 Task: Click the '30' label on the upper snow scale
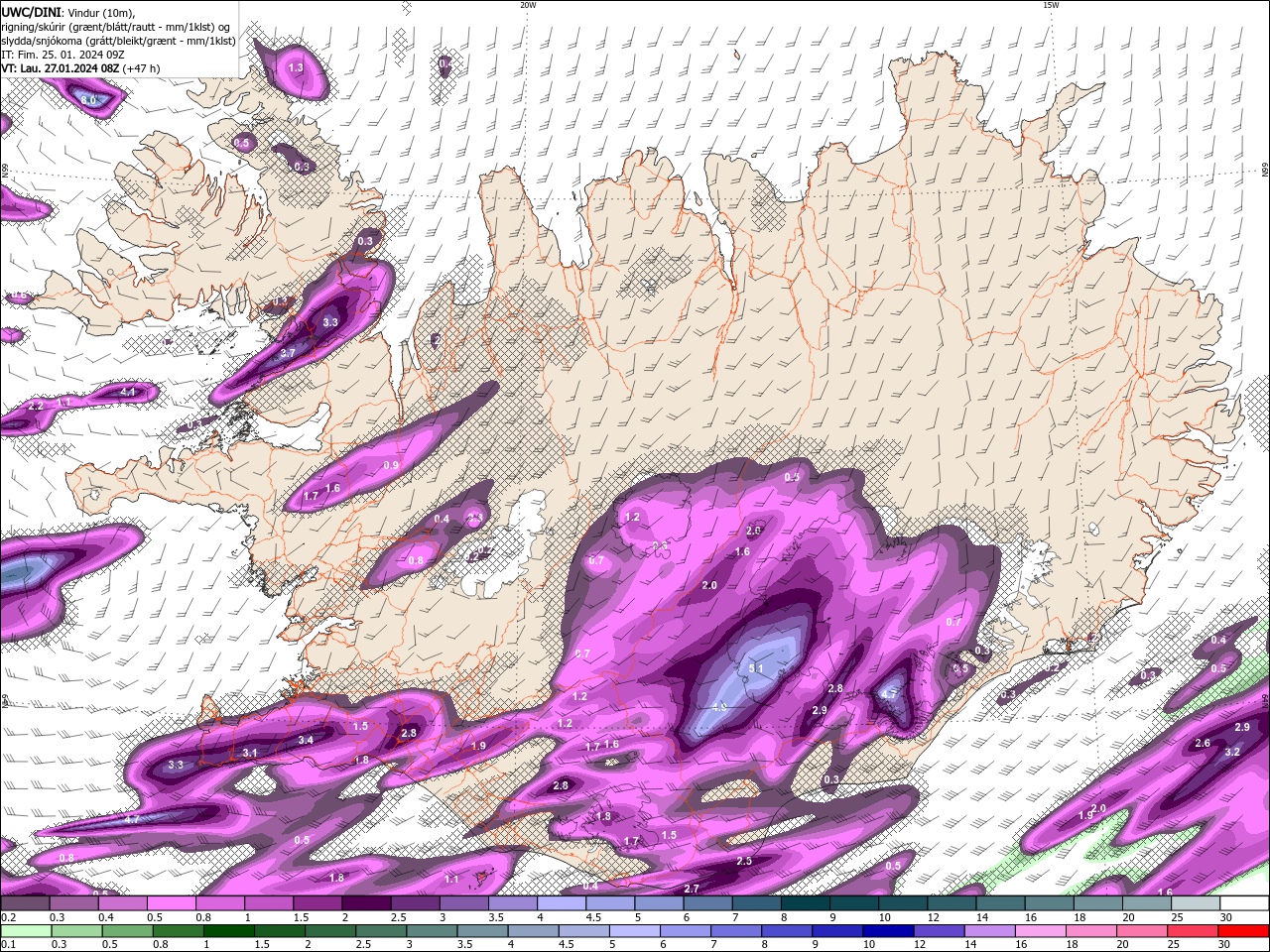(1226, 917)
